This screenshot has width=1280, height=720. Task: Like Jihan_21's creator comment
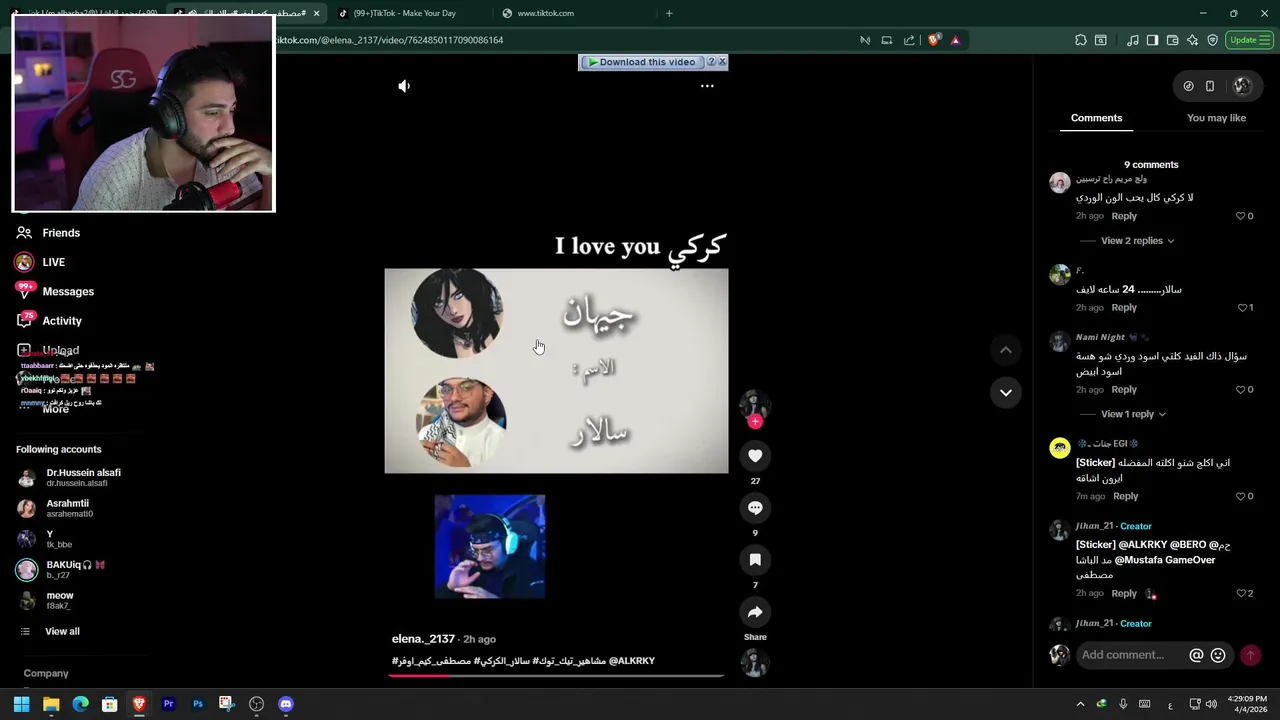pyautogui.click(x=1241, y=594)
